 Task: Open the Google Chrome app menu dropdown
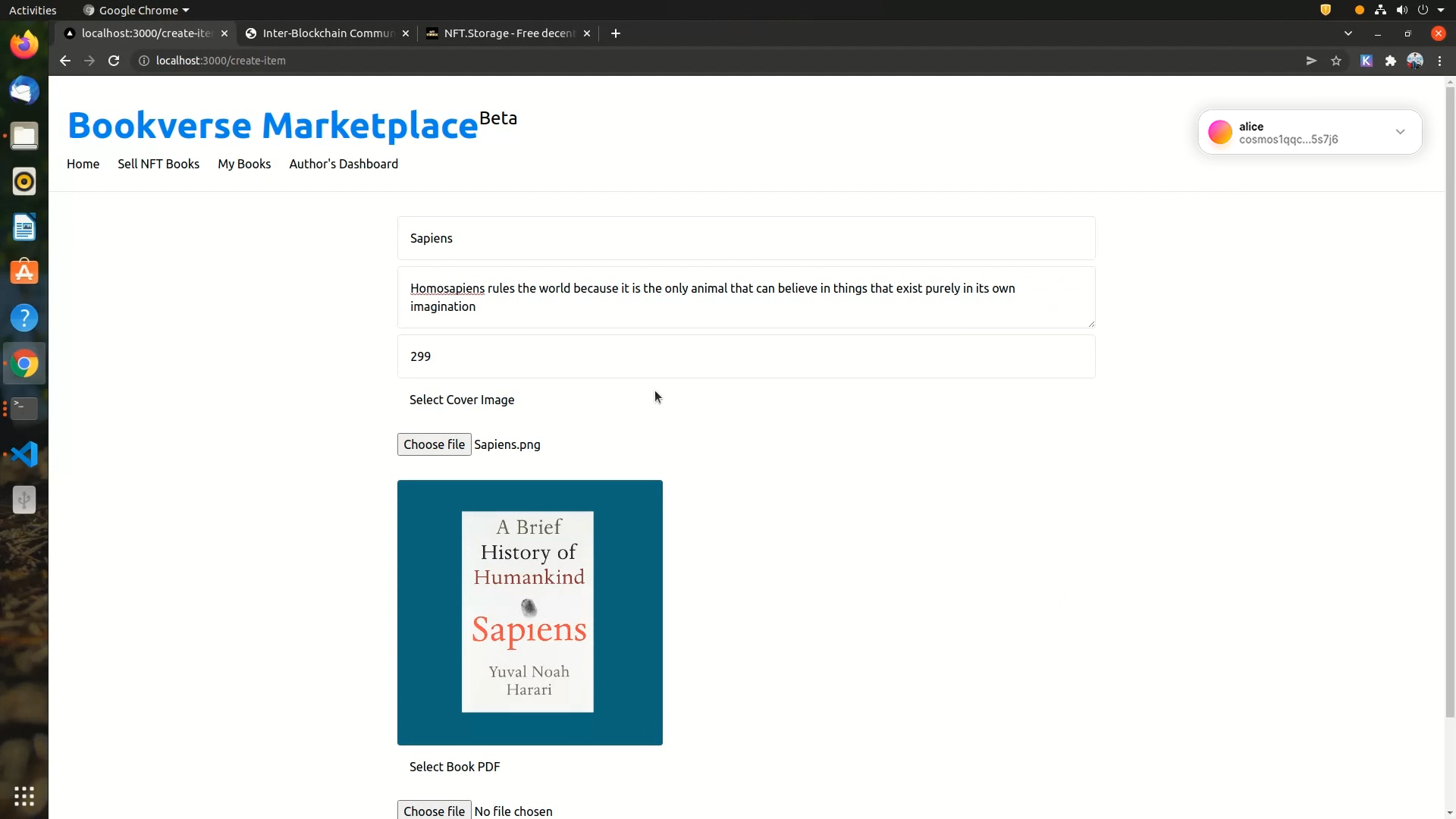coord(136,10)
